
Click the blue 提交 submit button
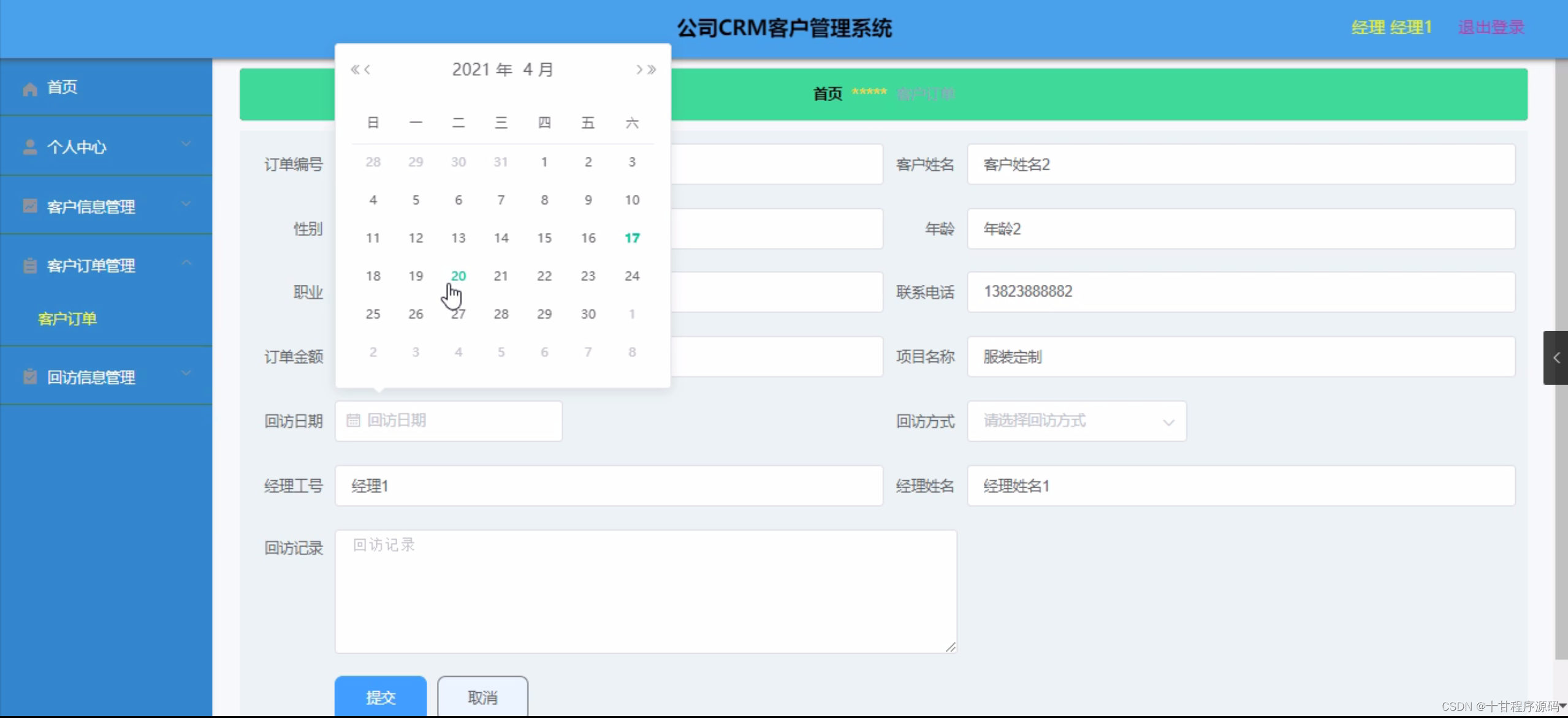(380, 697)
